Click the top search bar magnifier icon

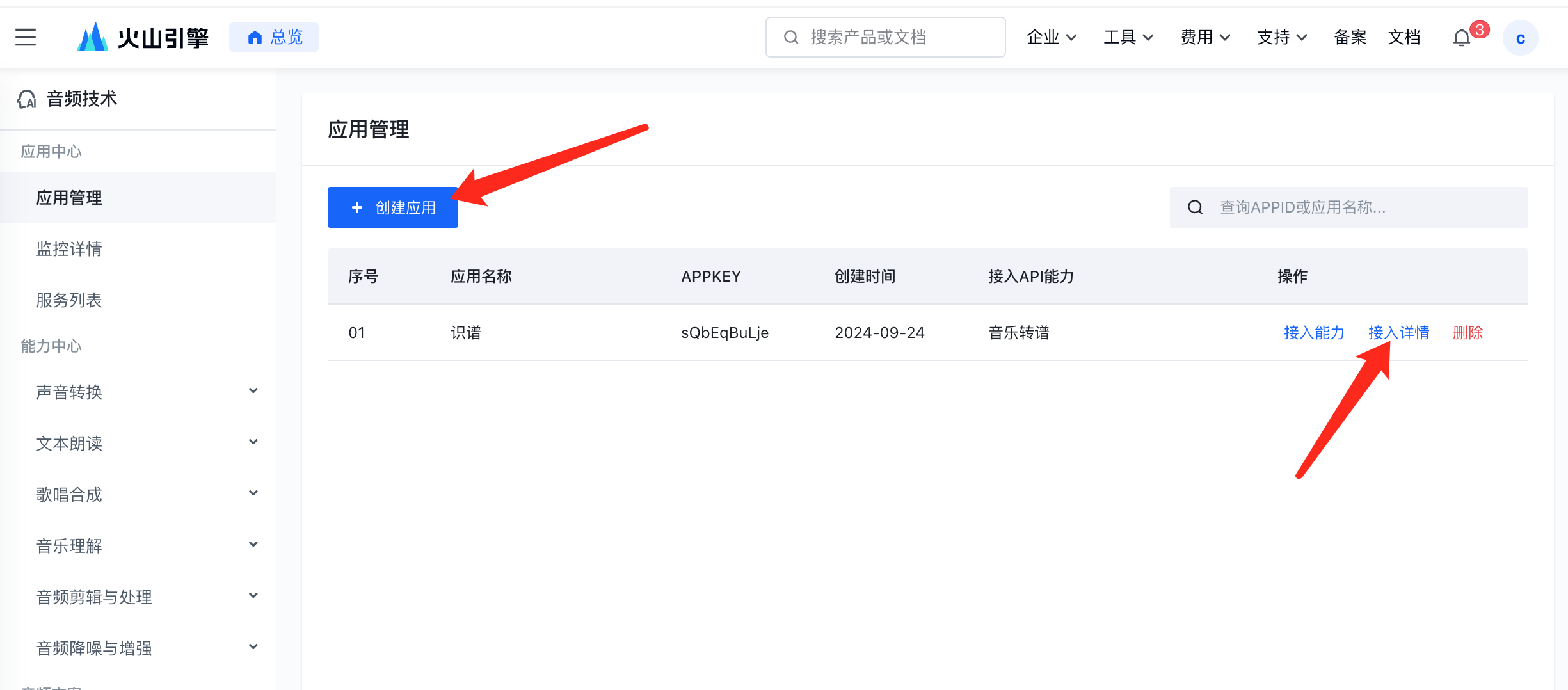(791, 37)
